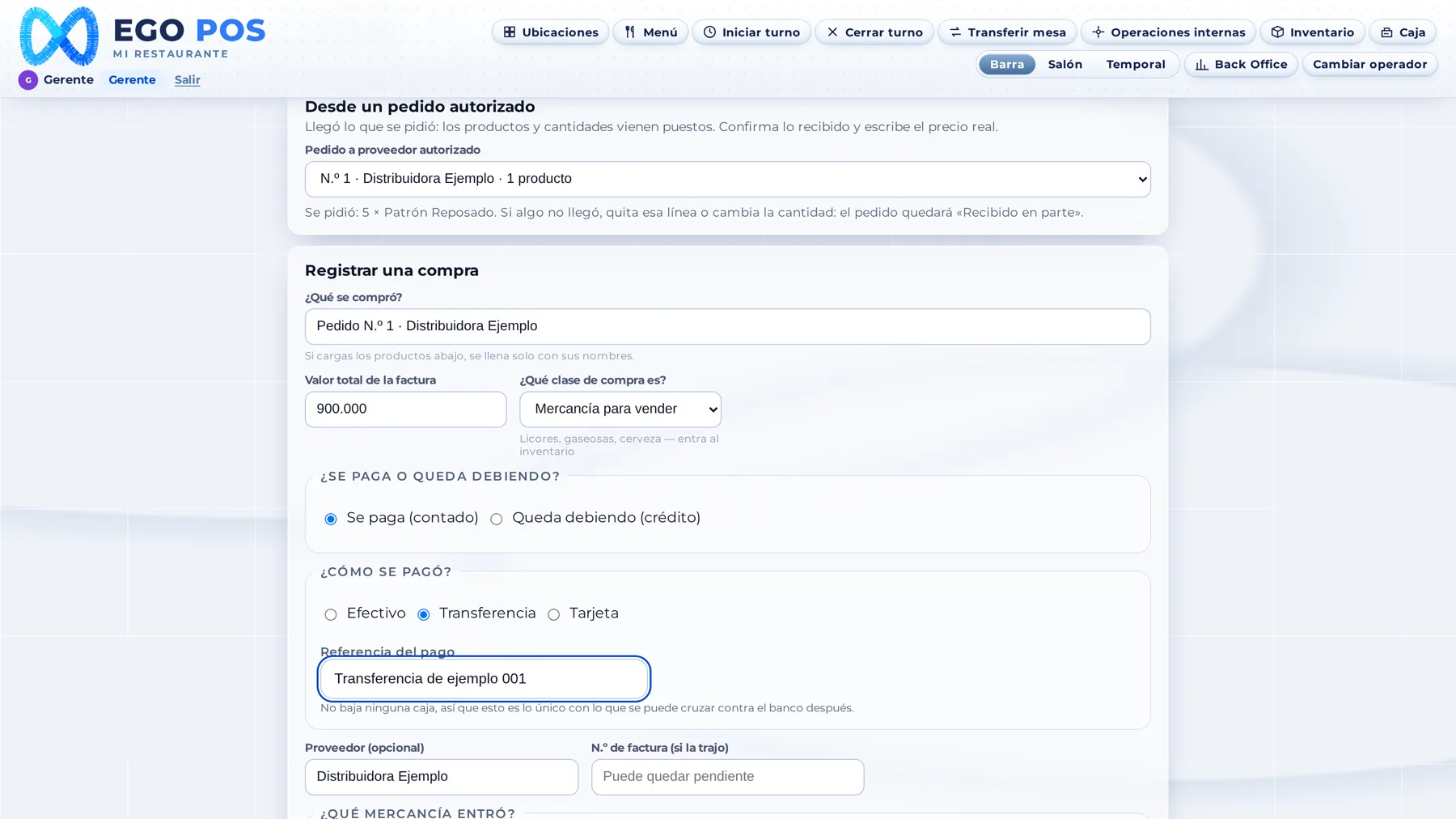Click the N.° de factura field

click(727, 777)
